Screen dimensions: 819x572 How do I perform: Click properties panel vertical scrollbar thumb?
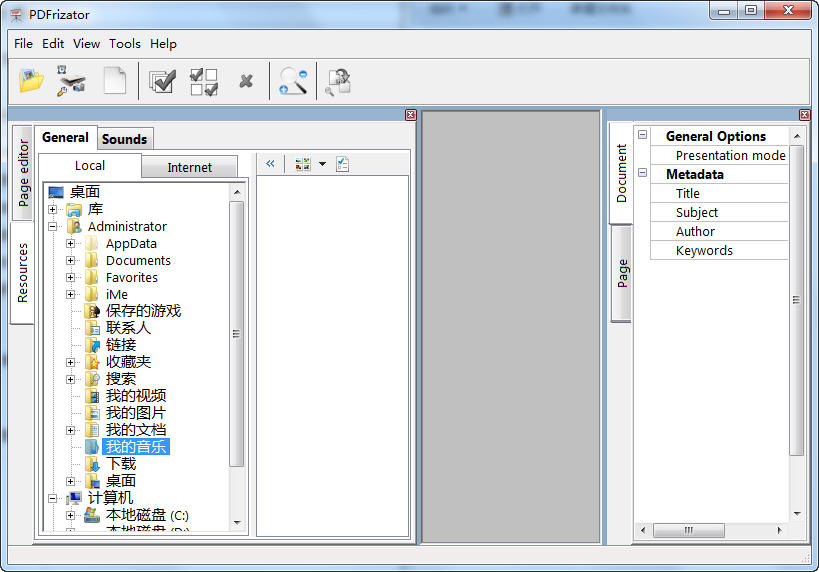(x=796, y=301)
